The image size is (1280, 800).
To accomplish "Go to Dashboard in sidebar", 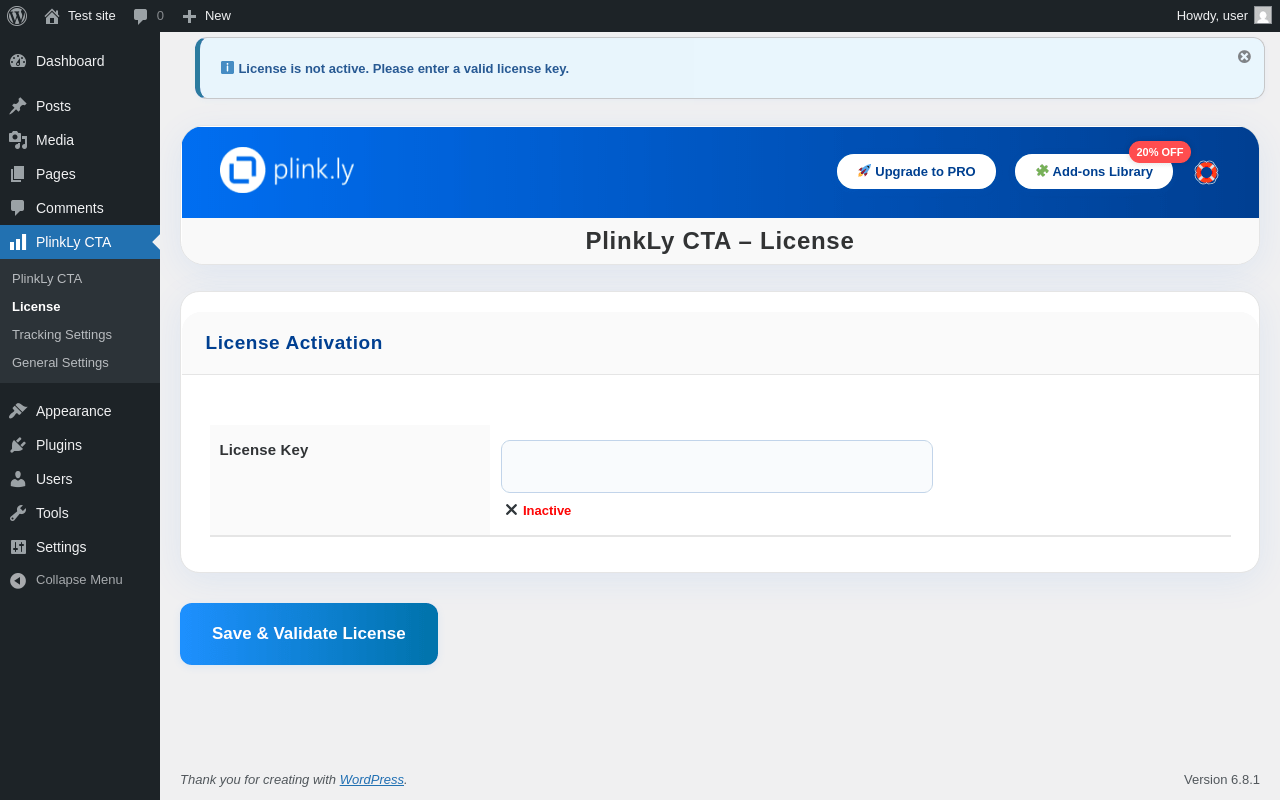I will point(80,61).
